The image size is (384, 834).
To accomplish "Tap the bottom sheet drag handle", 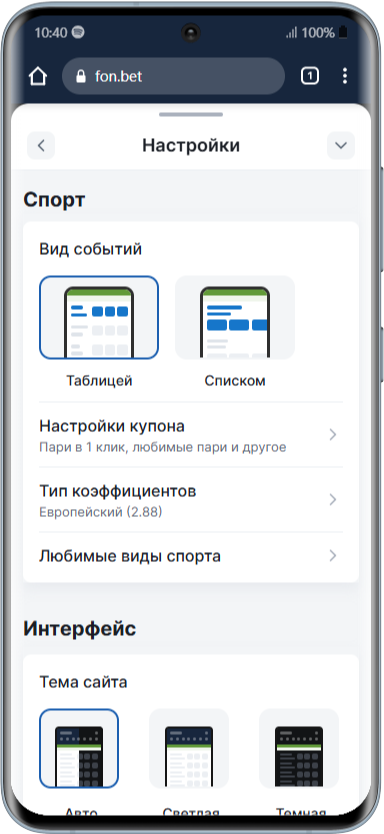I will coord(191,114).
